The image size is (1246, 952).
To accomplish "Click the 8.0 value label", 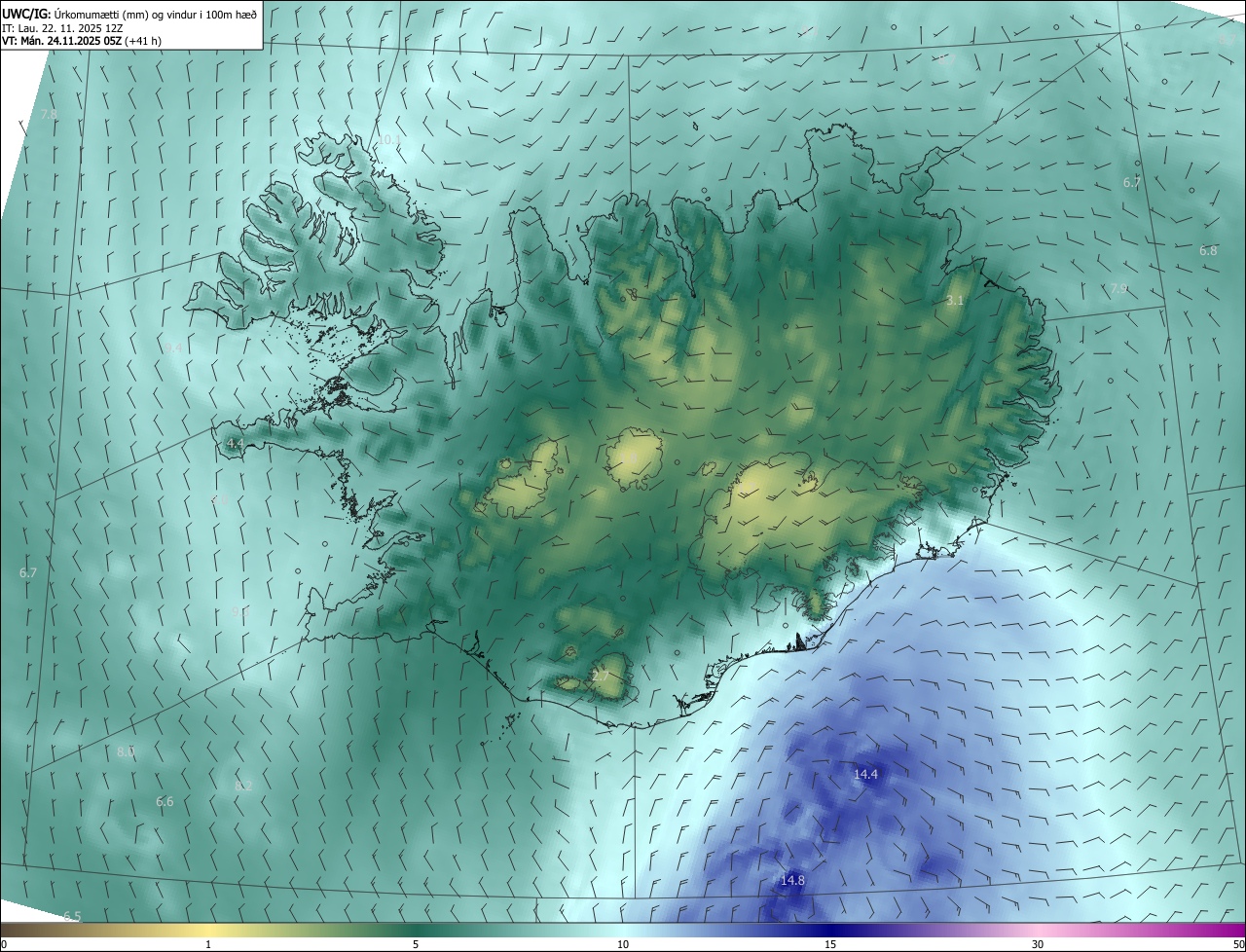I will [126, 752].
